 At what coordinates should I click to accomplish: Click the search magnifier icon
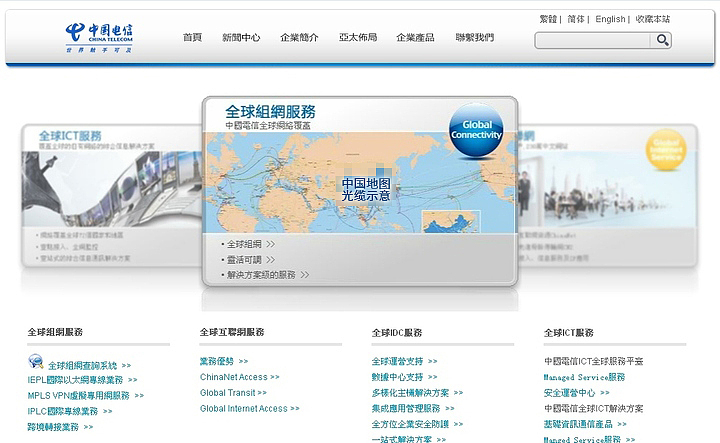coord(662,40)
